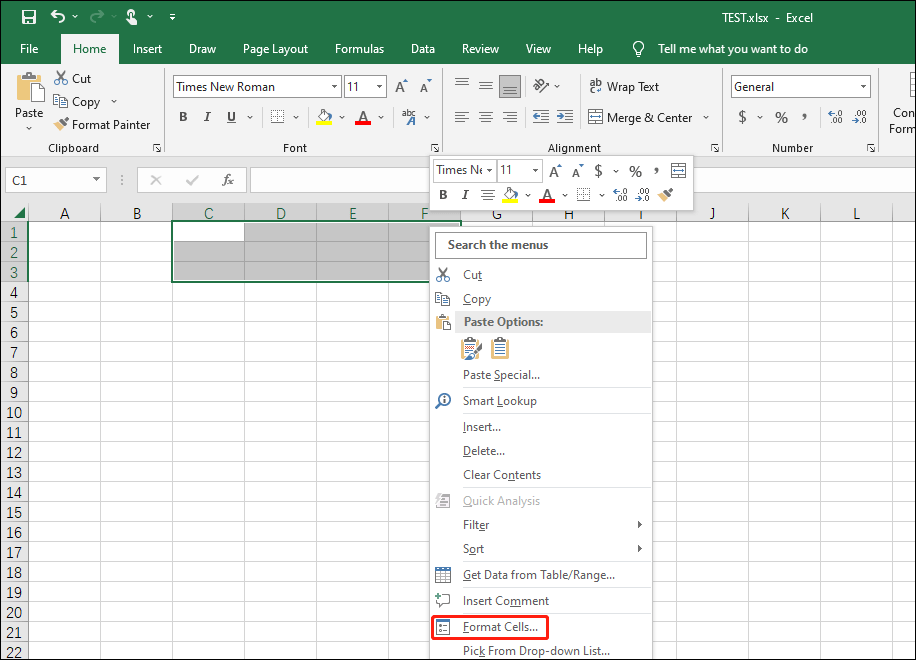Switch to the Formulas ribbon tab

pyautogui.click(x=359, y=48)
